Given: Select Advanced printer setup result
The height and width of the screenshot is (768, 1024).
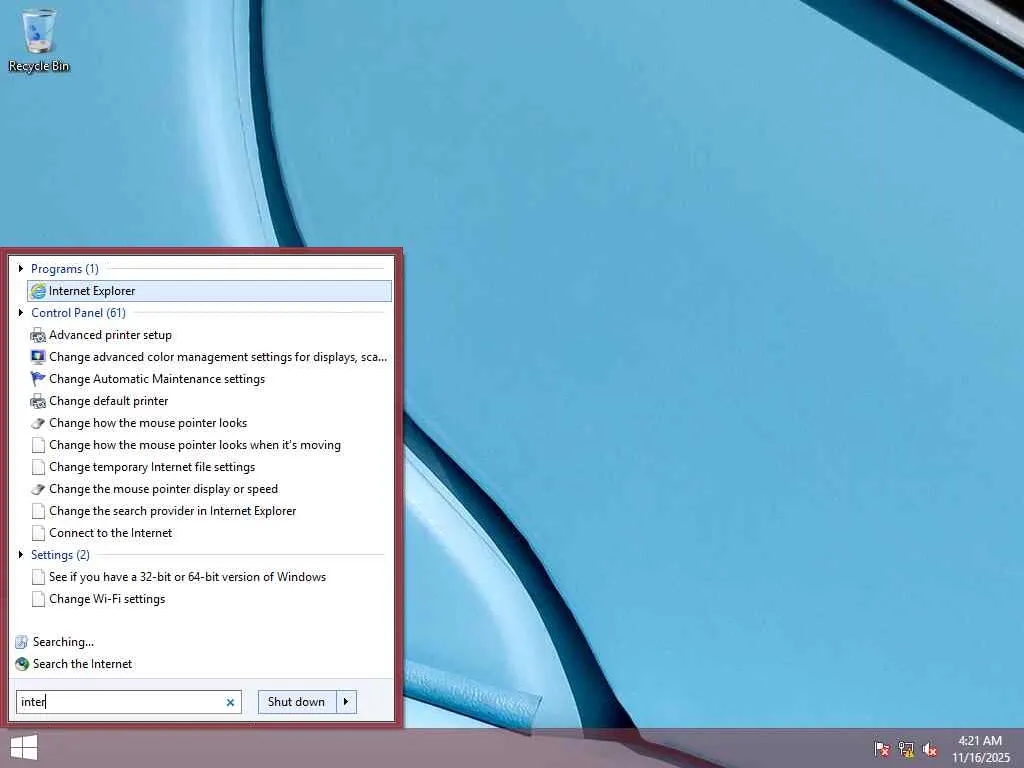Looking at the screenshot, I should (x=209, y=335).
